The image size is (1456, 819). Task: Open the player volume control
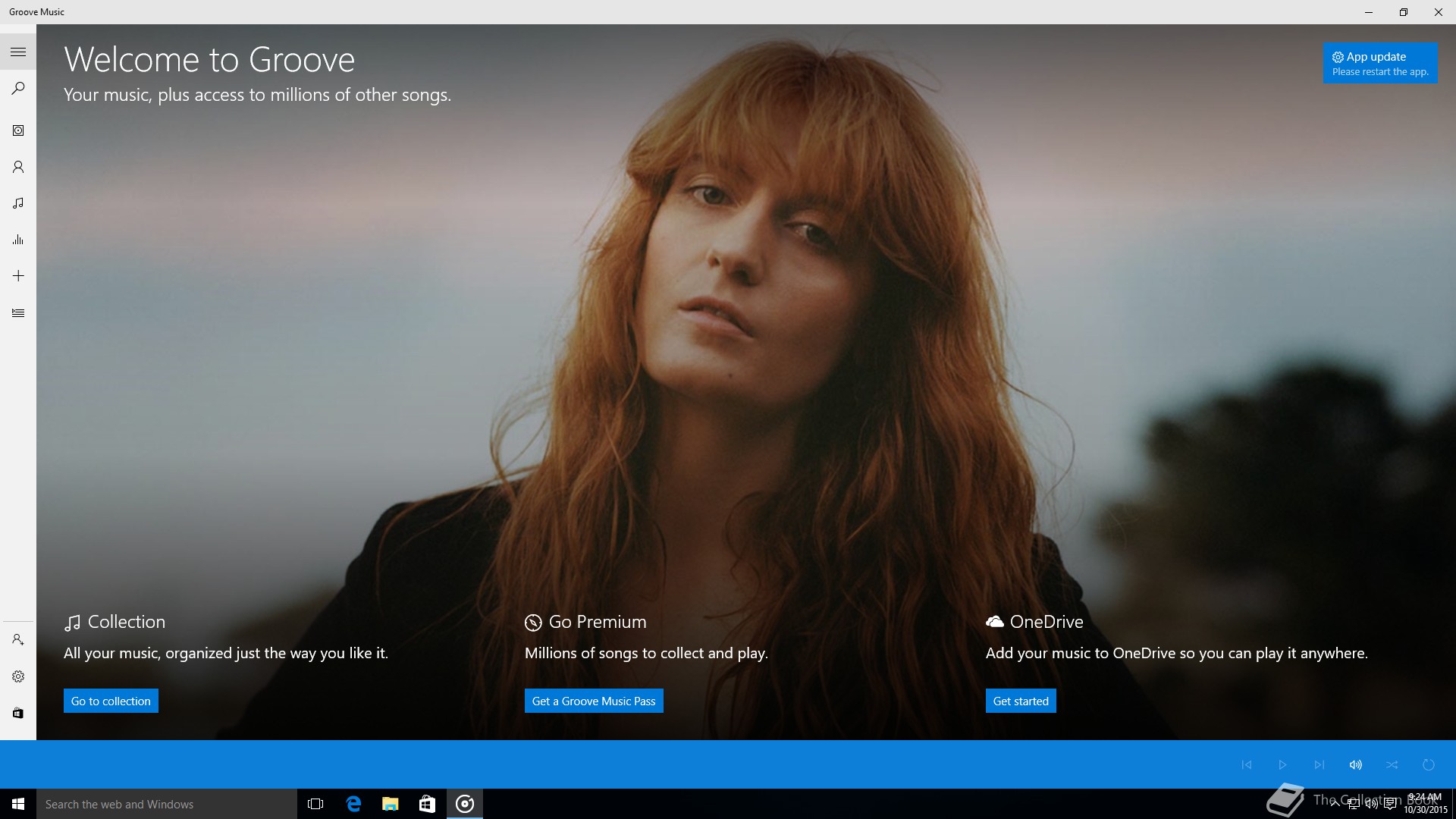coord(1355,764)
